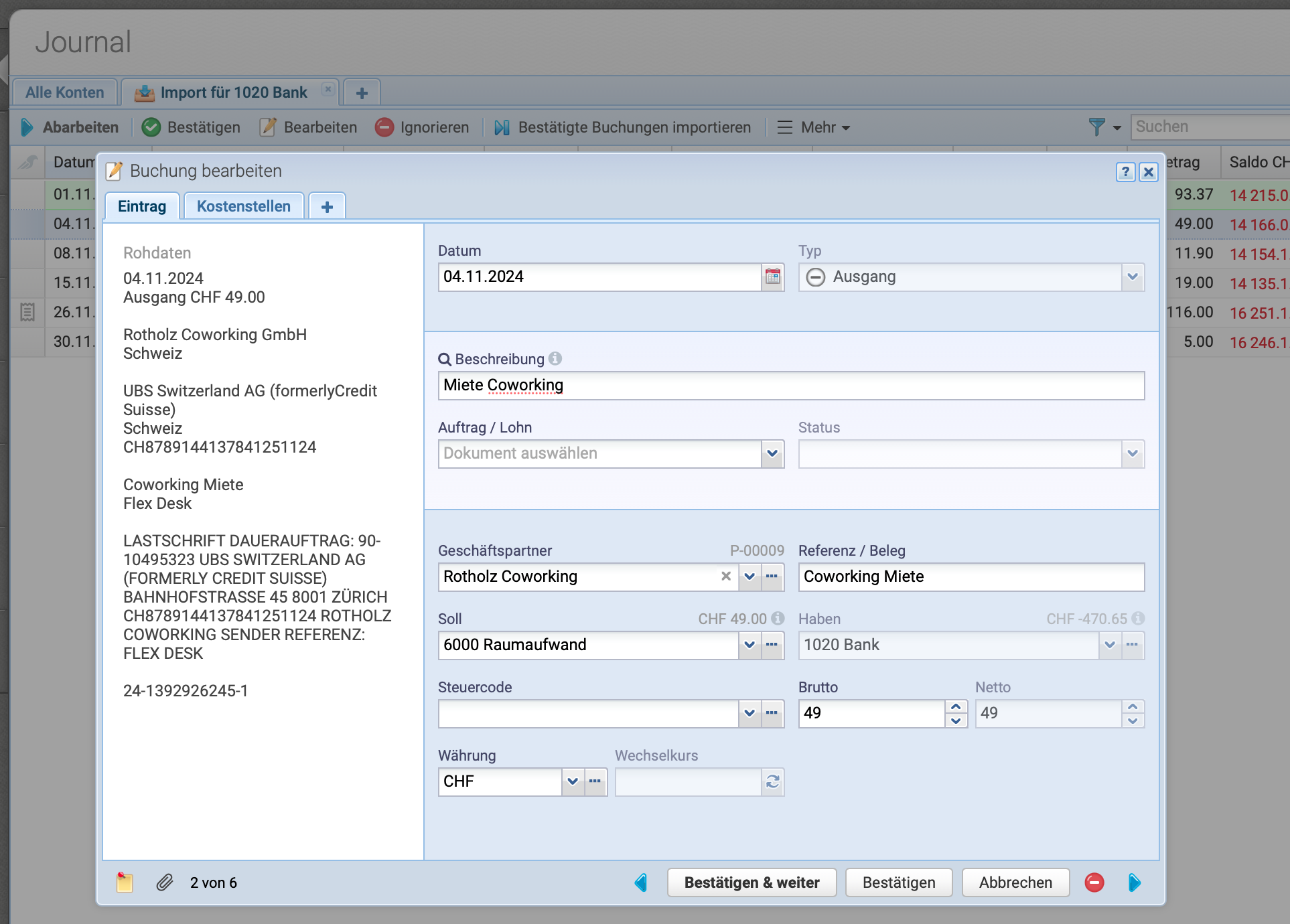The image size is (1290, 924).
Task: Click the Steuercode input field
Action: click(588, 713)
